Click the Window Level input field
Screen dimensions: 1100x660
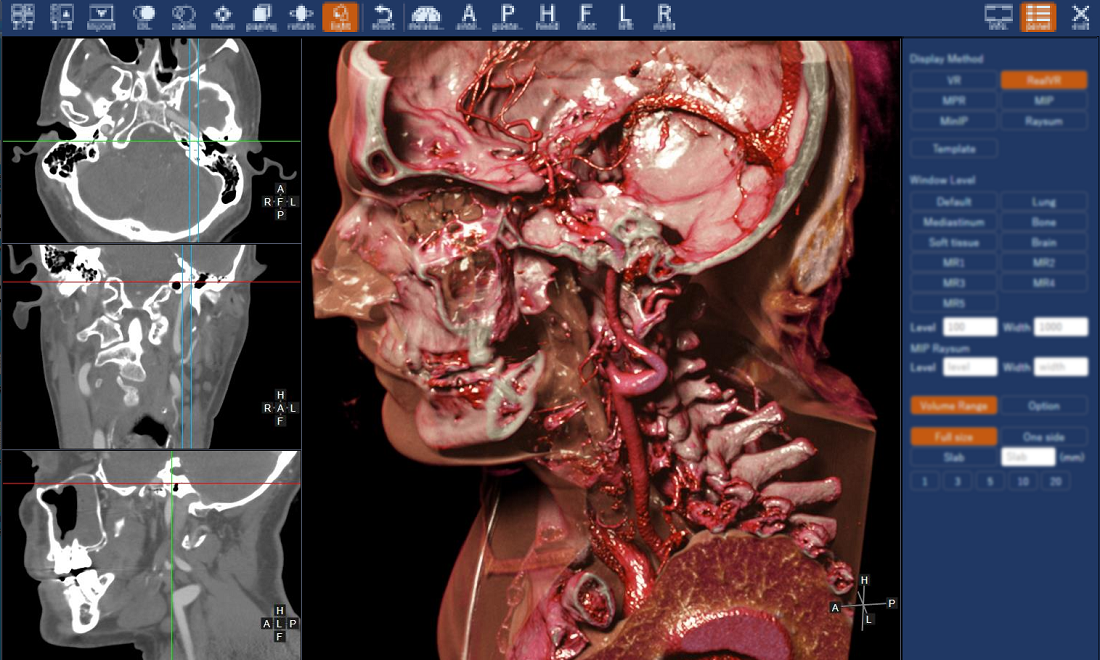point(969,327)
